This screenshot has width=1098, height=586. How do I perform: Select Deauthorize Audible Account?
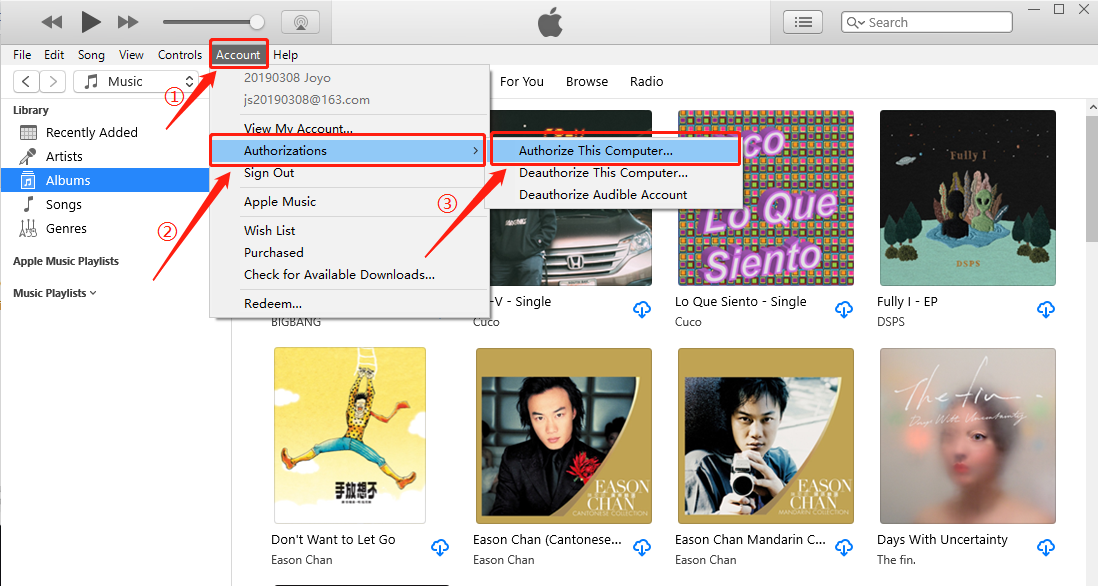(615, 195)
